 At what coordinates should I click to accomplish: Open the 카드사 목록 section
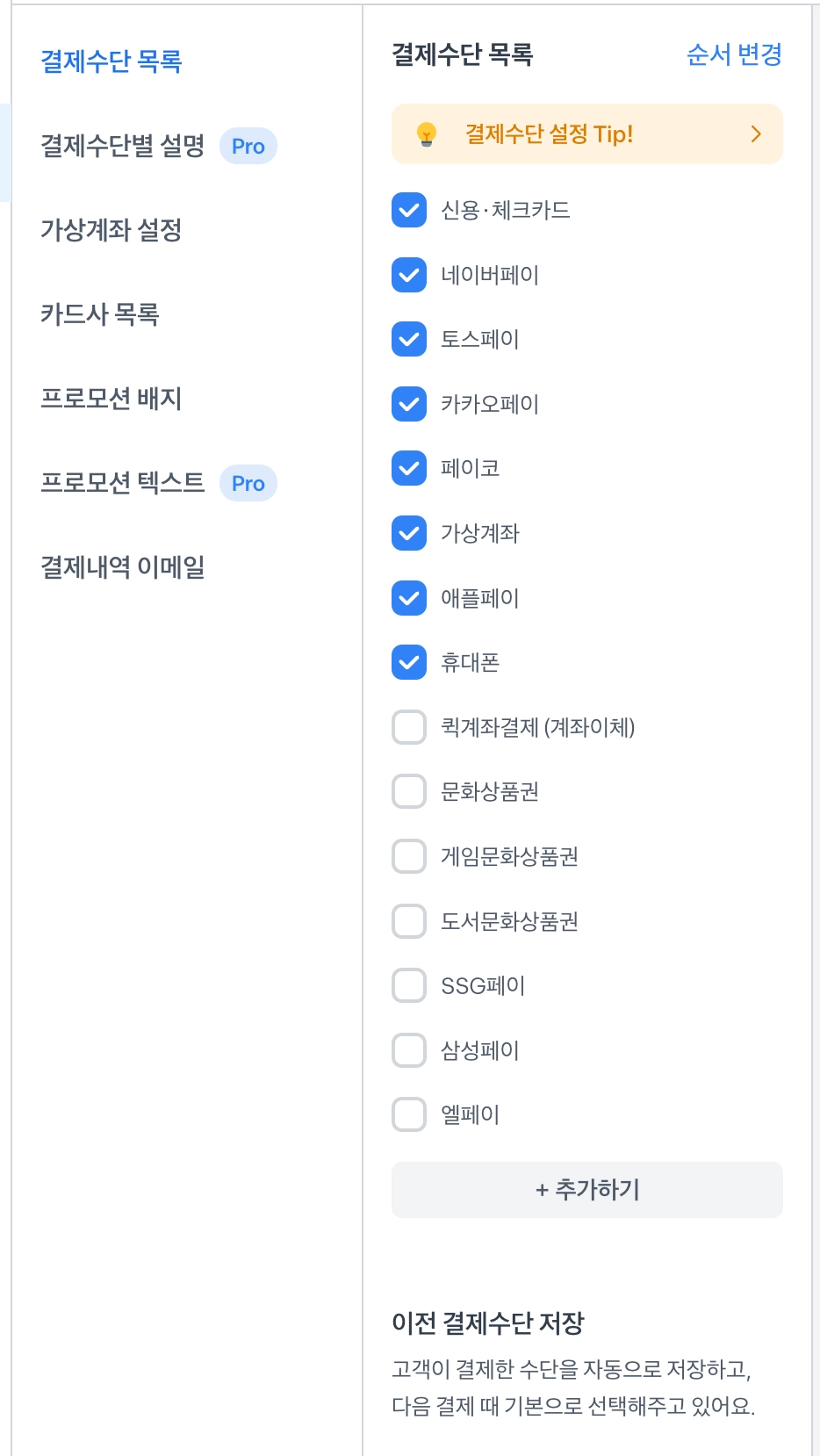click(100, 314)
